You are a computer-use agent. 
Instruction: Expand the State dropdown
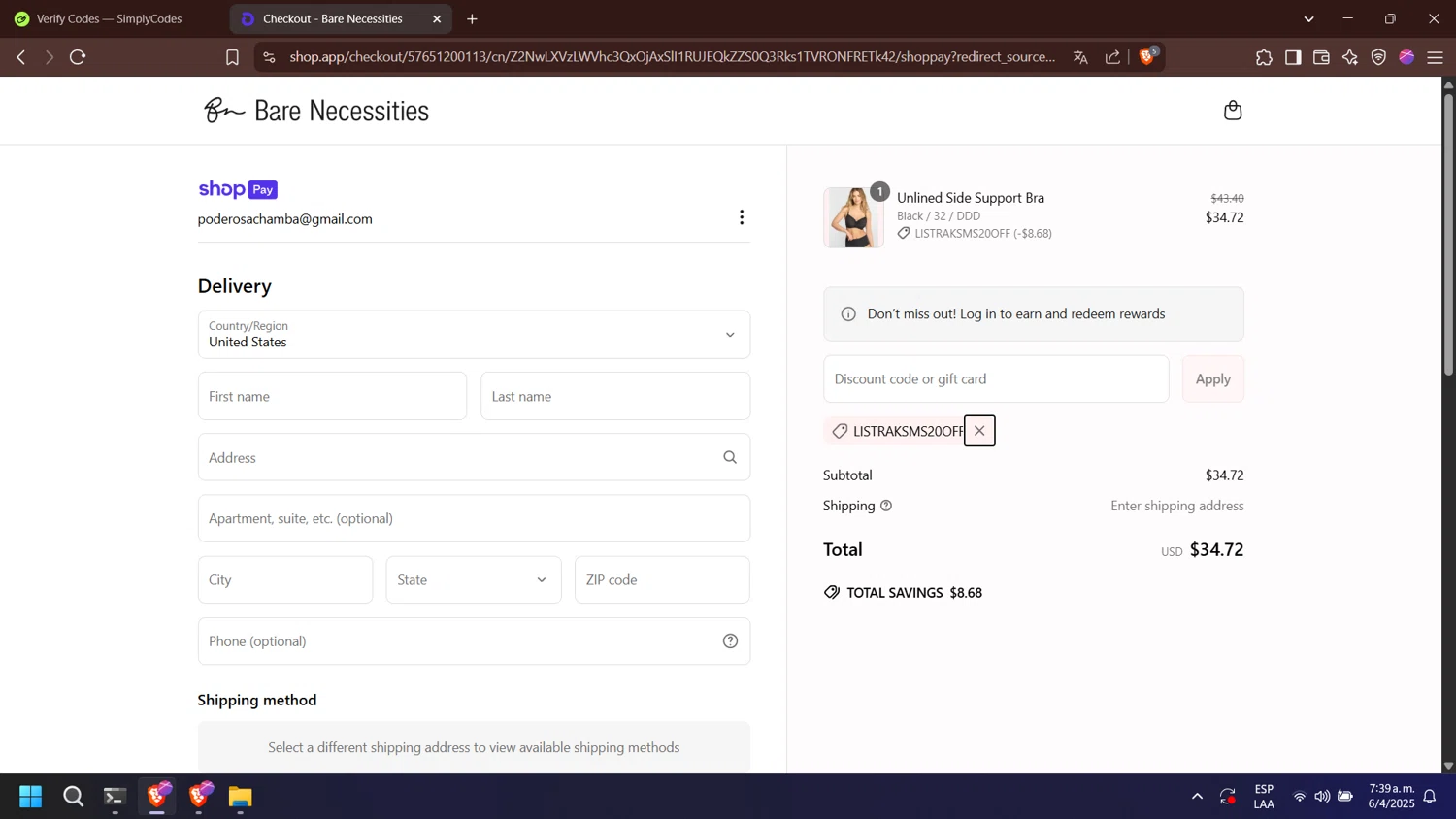point(474,580)
